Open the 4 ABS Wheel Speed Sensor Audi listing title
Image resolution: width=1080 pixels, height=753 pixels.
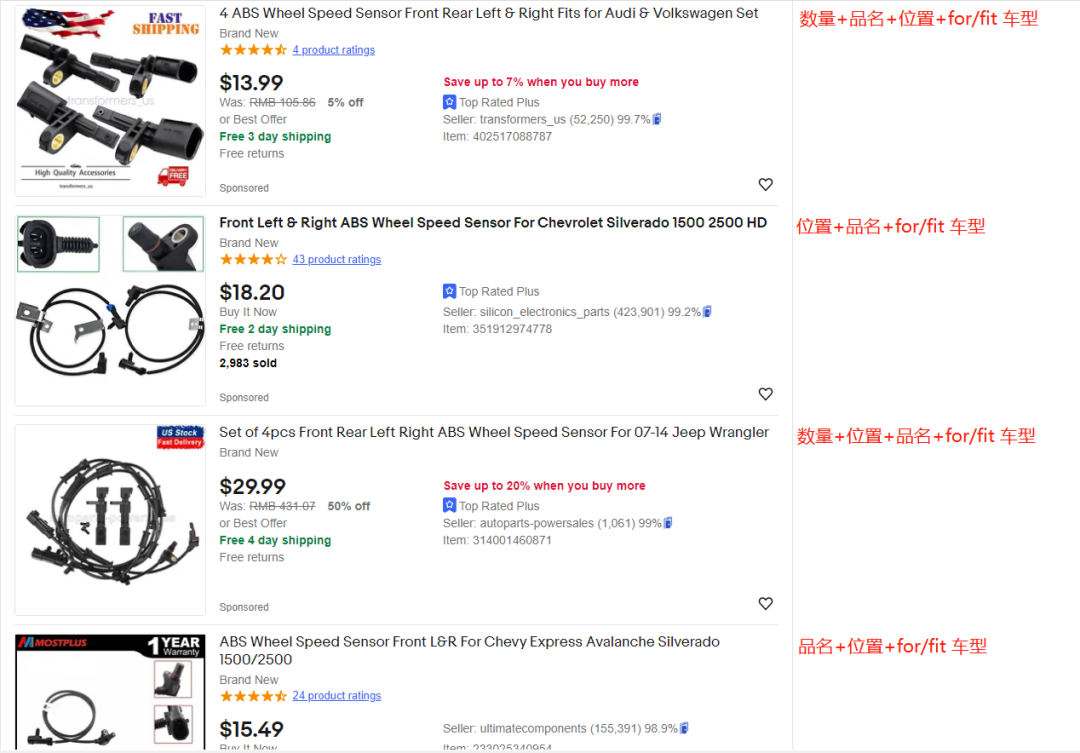(x=489, y=14)
